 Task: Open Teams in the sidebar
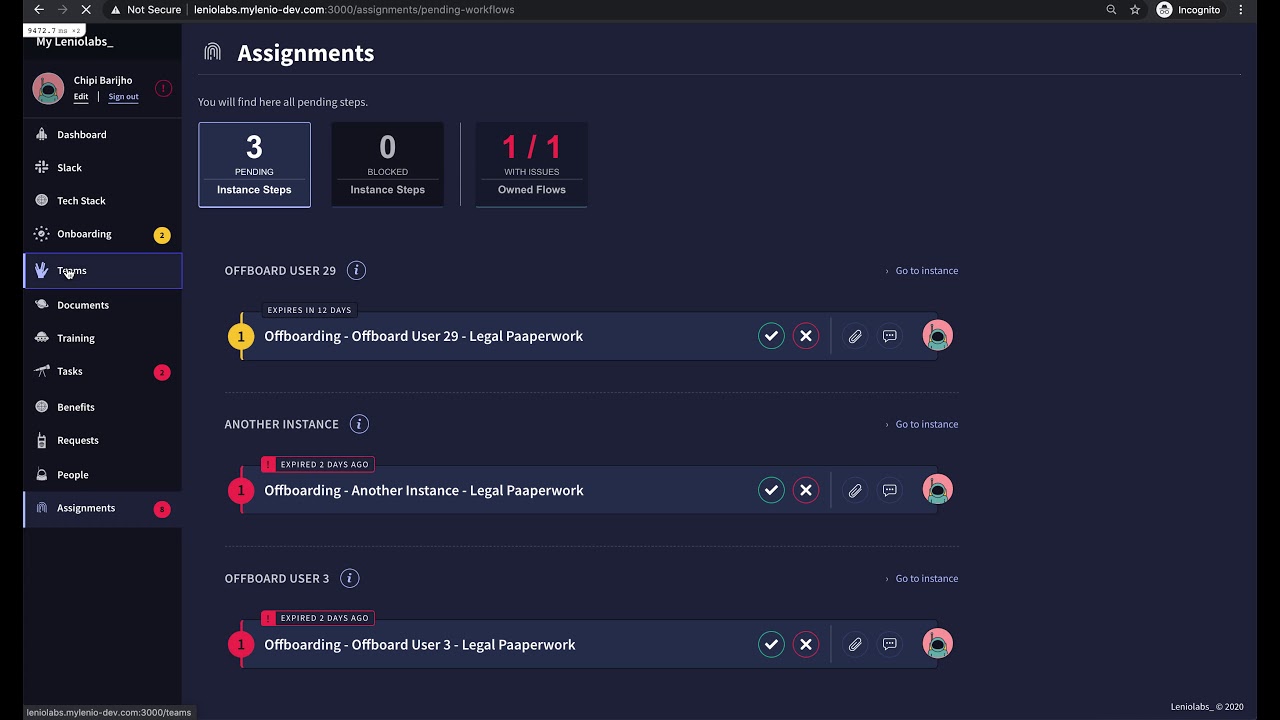tap(103, 271)
